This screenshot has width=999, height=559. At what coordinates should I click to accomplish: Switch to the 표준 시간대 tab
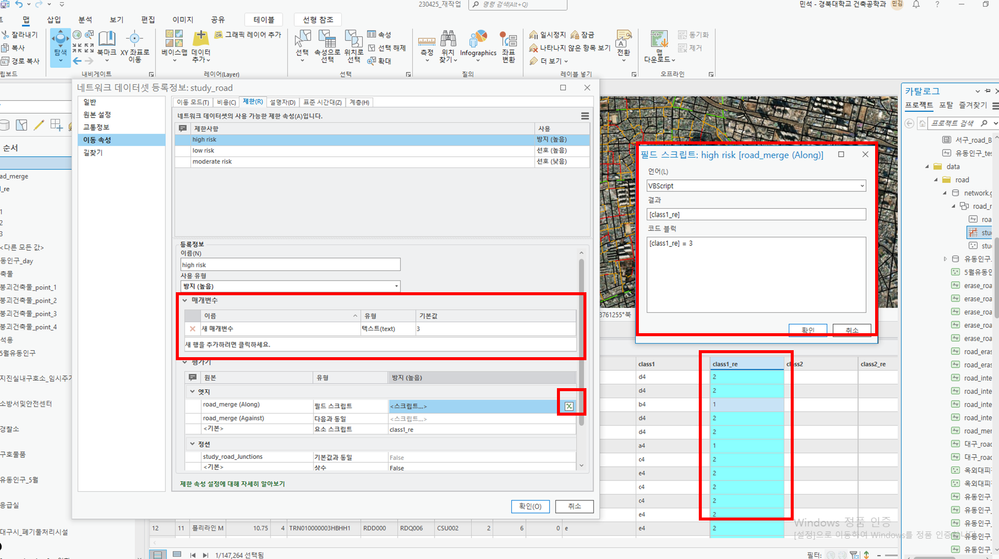point(322,102)
